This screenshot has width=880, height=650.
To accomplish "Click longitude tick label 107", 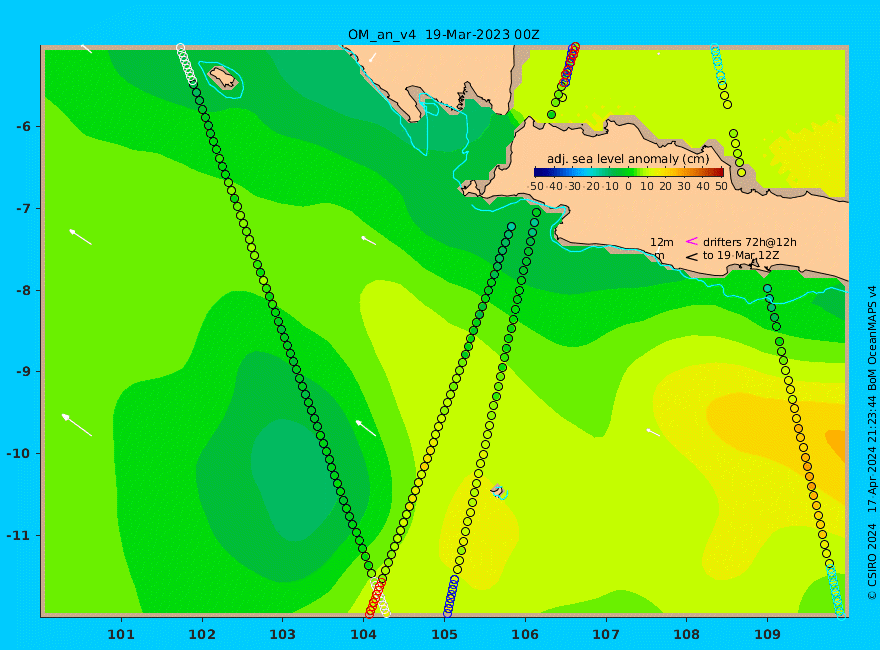I will coord(606,634).
